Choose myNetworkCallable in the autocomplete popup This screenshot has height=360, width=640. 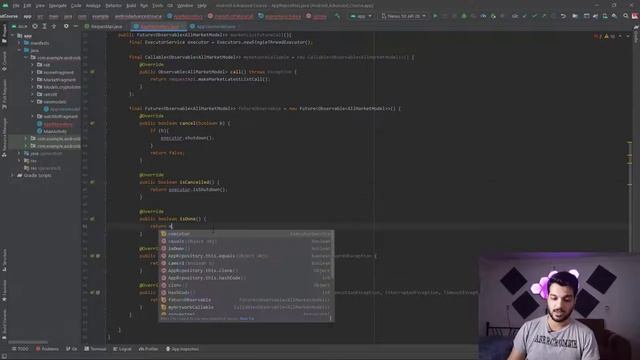(x=246, y=307)
